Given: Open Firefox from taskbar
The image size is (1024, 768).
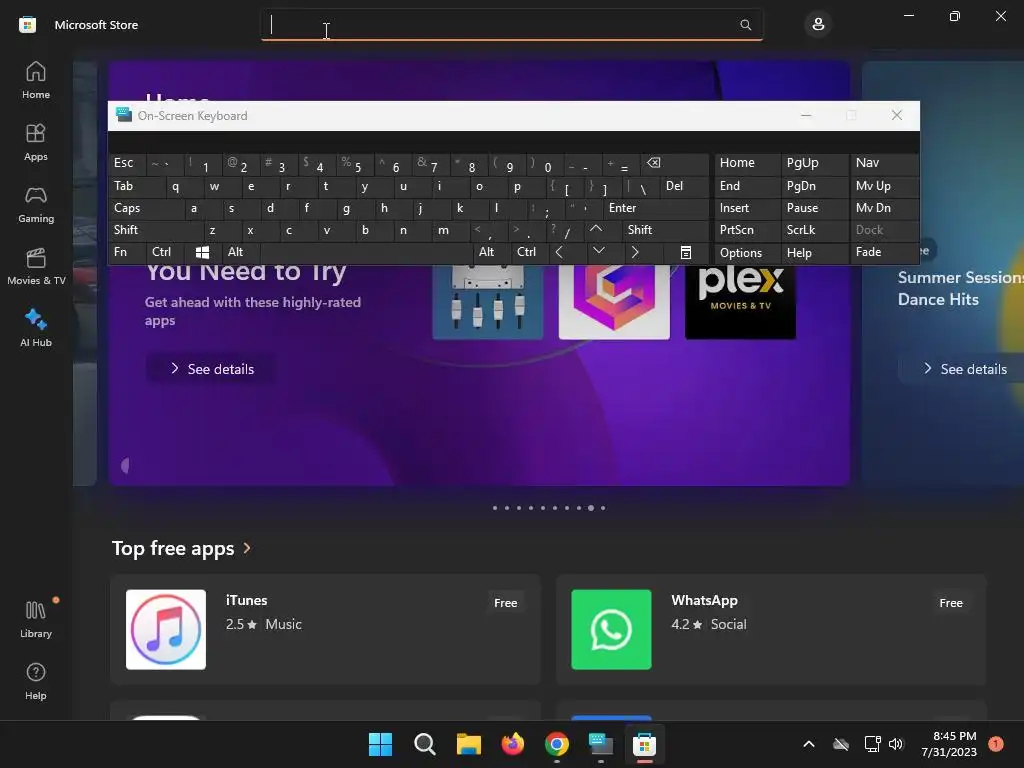Looking at the screenshot, I should 513,744.
